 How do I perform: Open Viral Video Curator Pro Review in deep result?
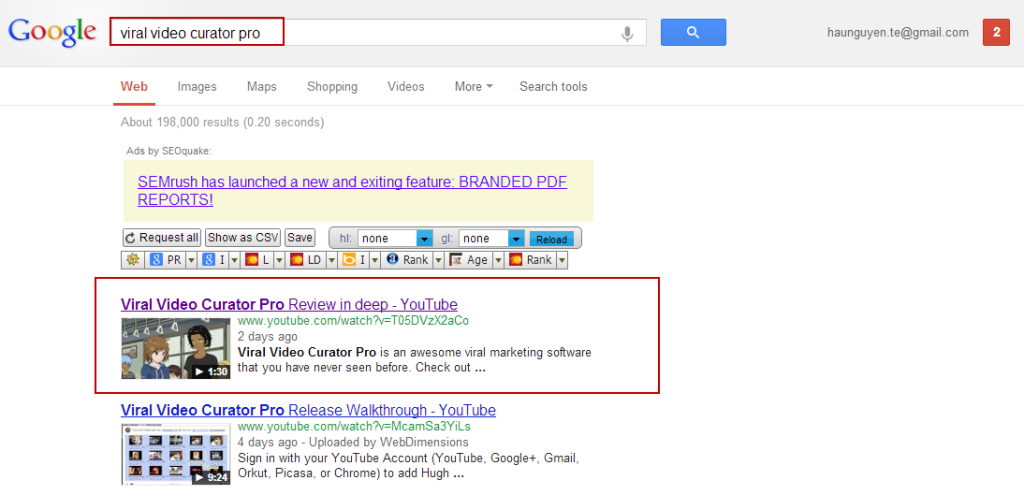click(289, 304)
